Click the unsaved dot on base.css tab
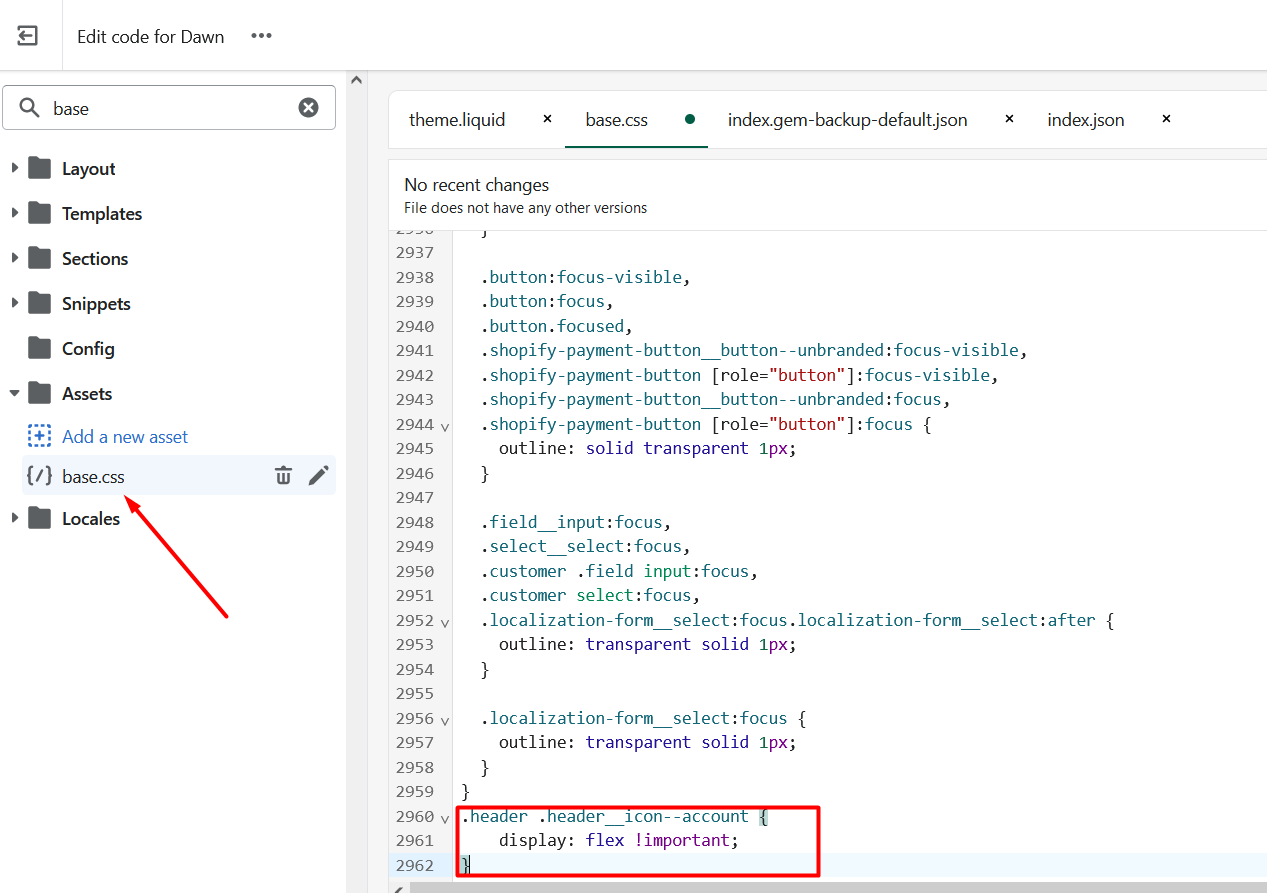Viewport: 1267px width, 893px height. coord(690,119)
